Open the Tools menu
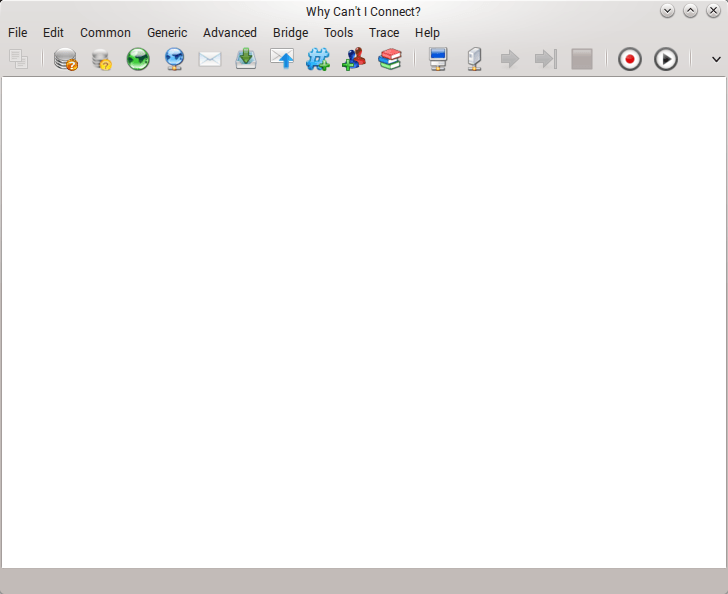Image resolution: width=728 pixels, height=594 pixels. point(338,33)
